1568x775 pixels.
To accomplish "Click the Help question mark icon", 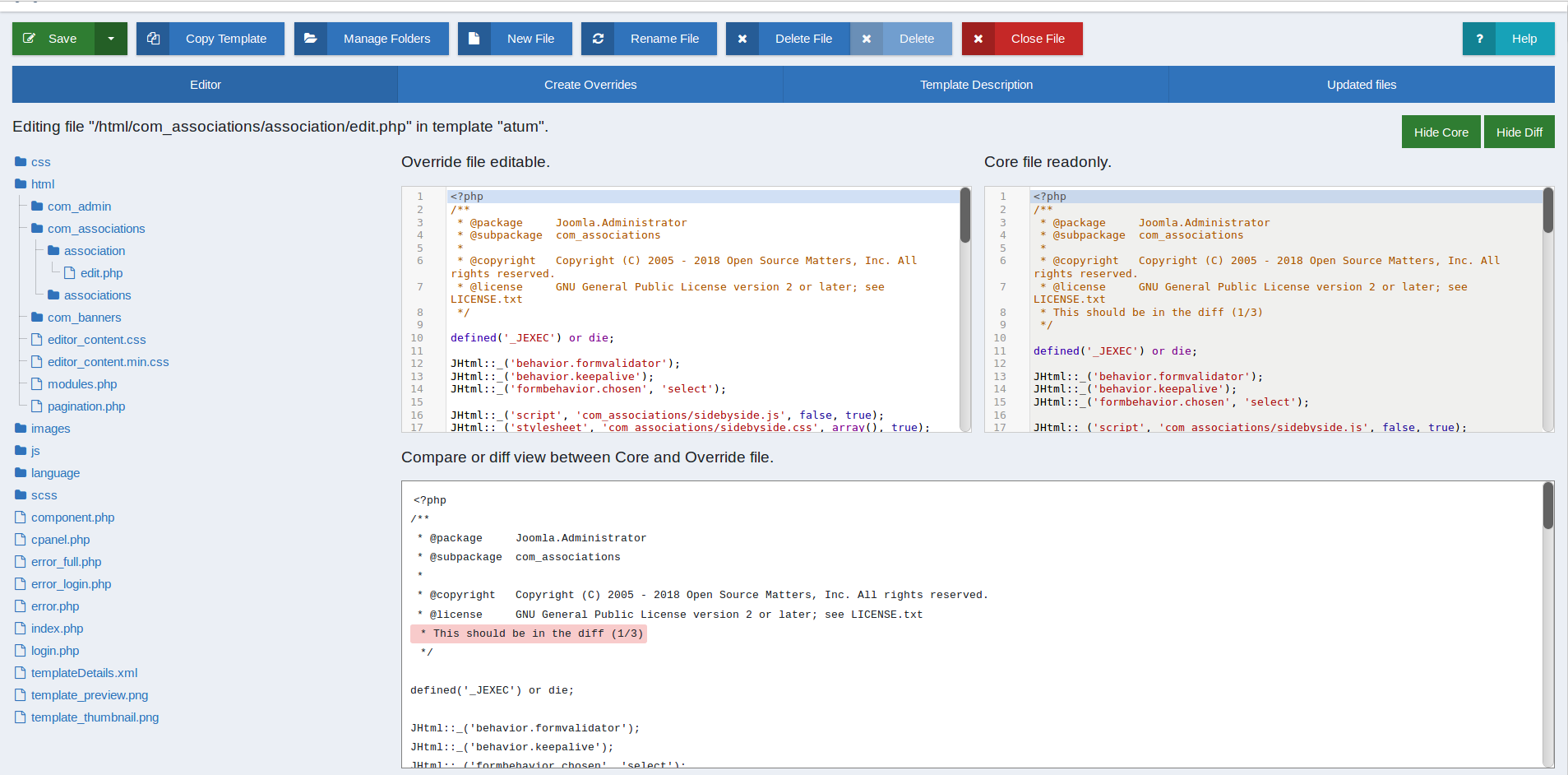I will point(1479,39).
